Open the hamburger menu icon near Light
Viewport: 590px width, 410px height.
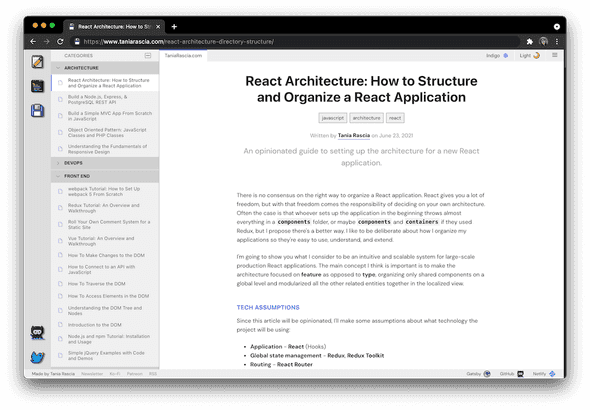click(x=555, y=55)
